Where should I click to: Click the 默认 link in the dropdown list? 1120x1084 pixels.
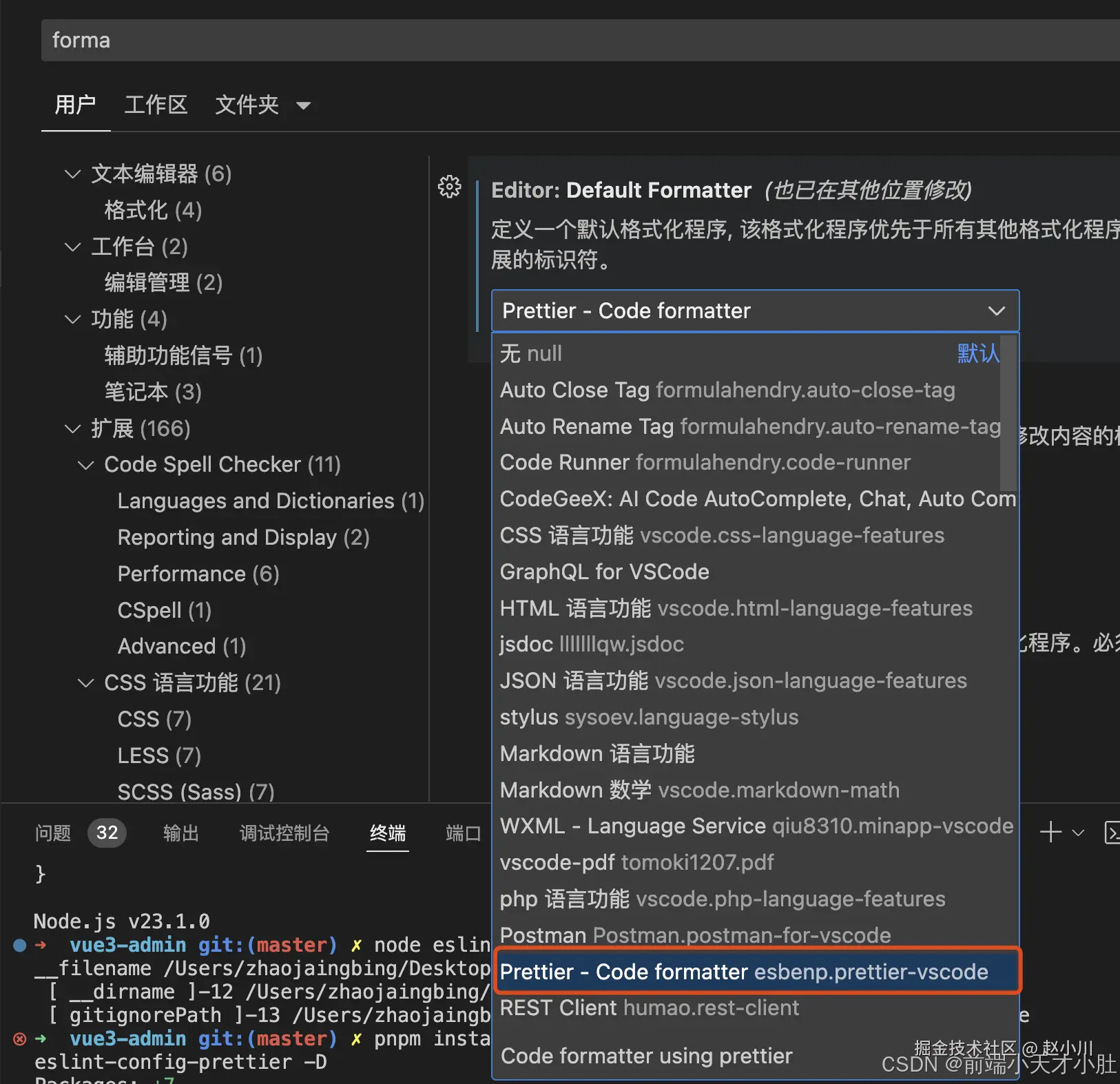[978, 353]
